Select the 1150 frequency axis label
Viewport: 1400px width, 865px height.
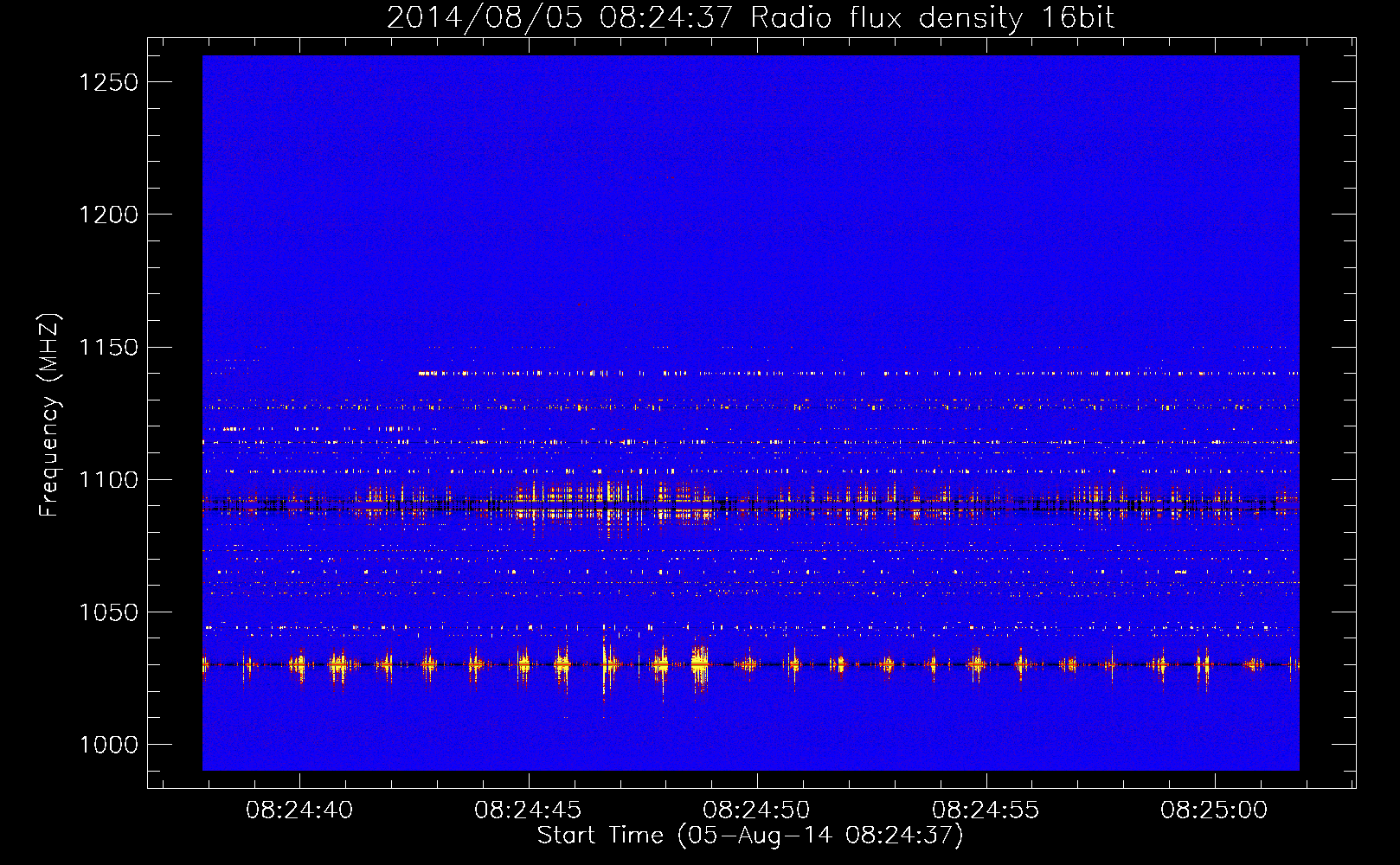(108, 348)
